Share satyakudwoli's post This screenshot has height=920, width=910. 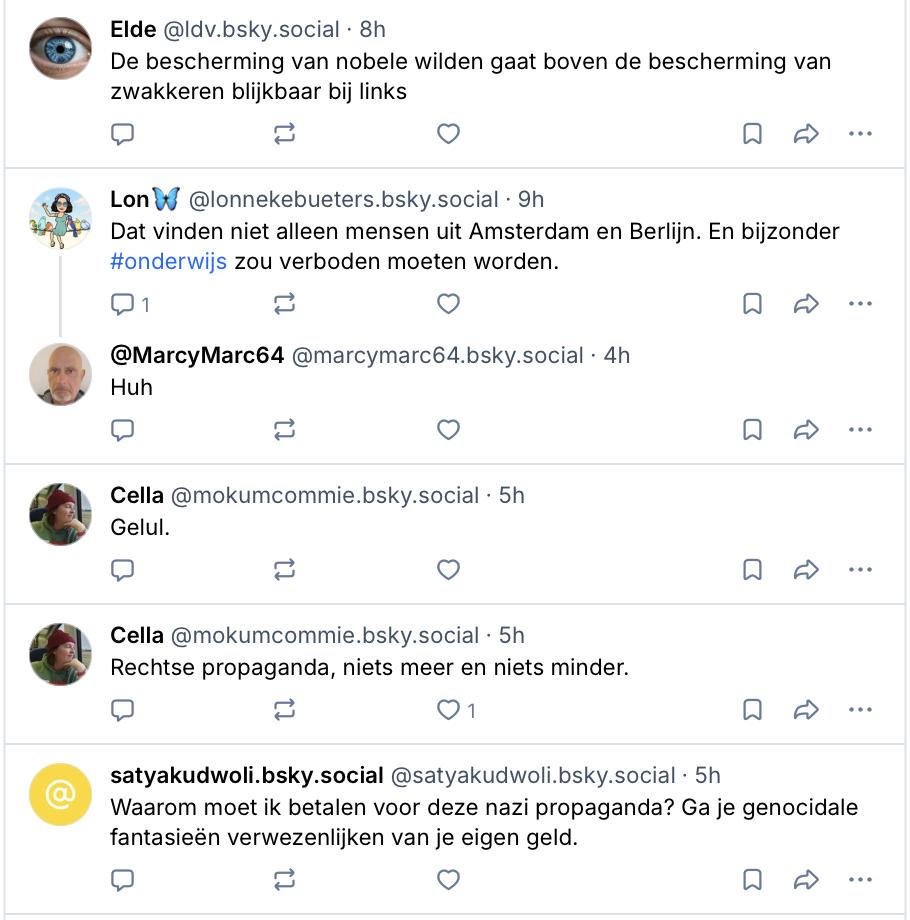[x=806, y=880]
